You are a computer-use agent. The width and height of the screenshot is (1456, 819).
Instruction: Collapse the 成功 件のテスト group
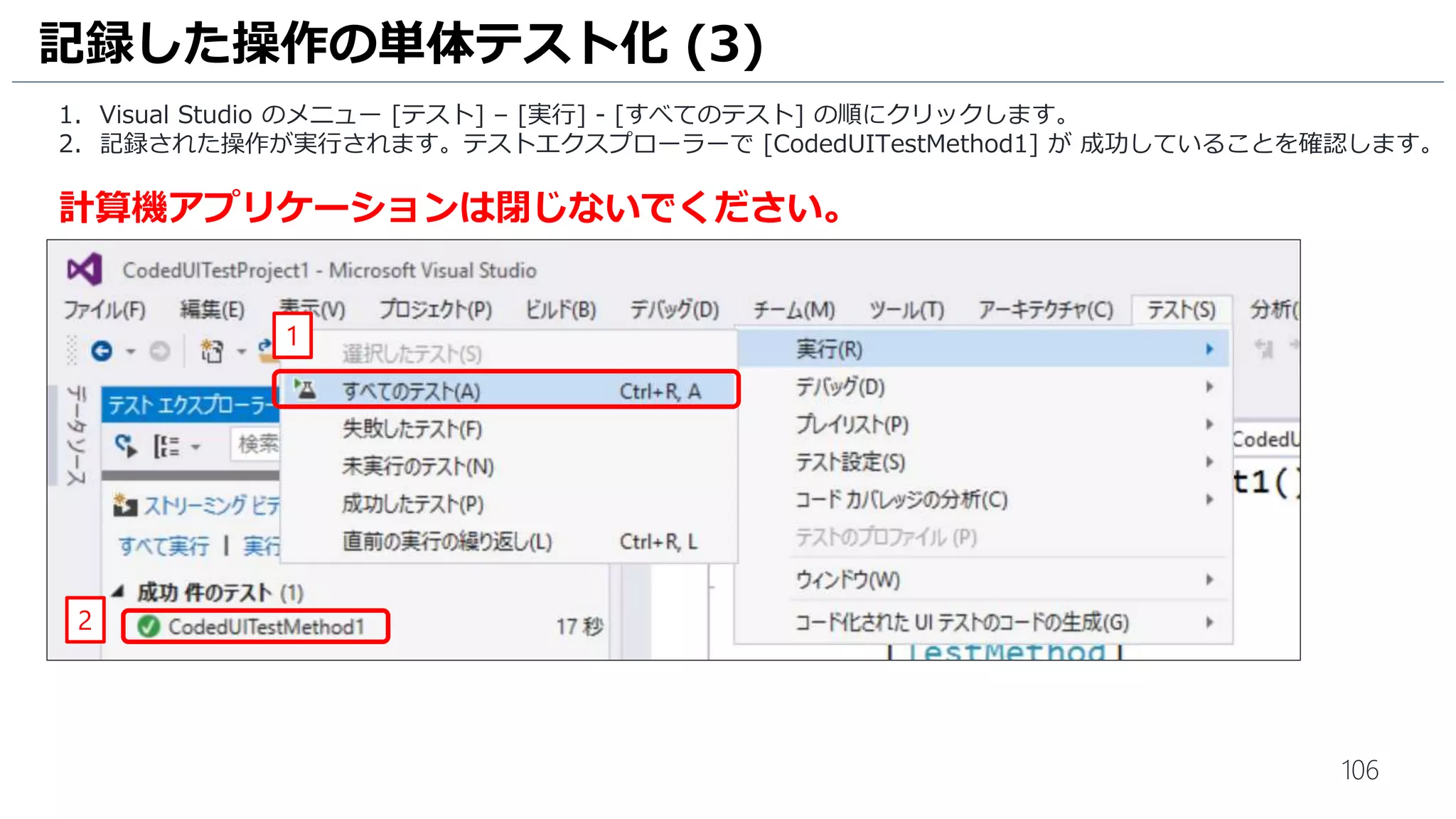[118, 591]
